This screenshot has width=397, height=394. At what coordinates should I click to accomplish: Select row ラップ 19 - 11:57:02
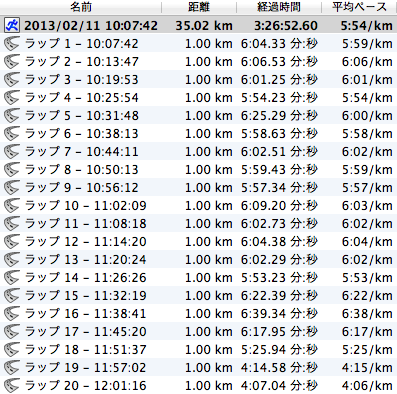pyautogui.click(x=198, y=367)
